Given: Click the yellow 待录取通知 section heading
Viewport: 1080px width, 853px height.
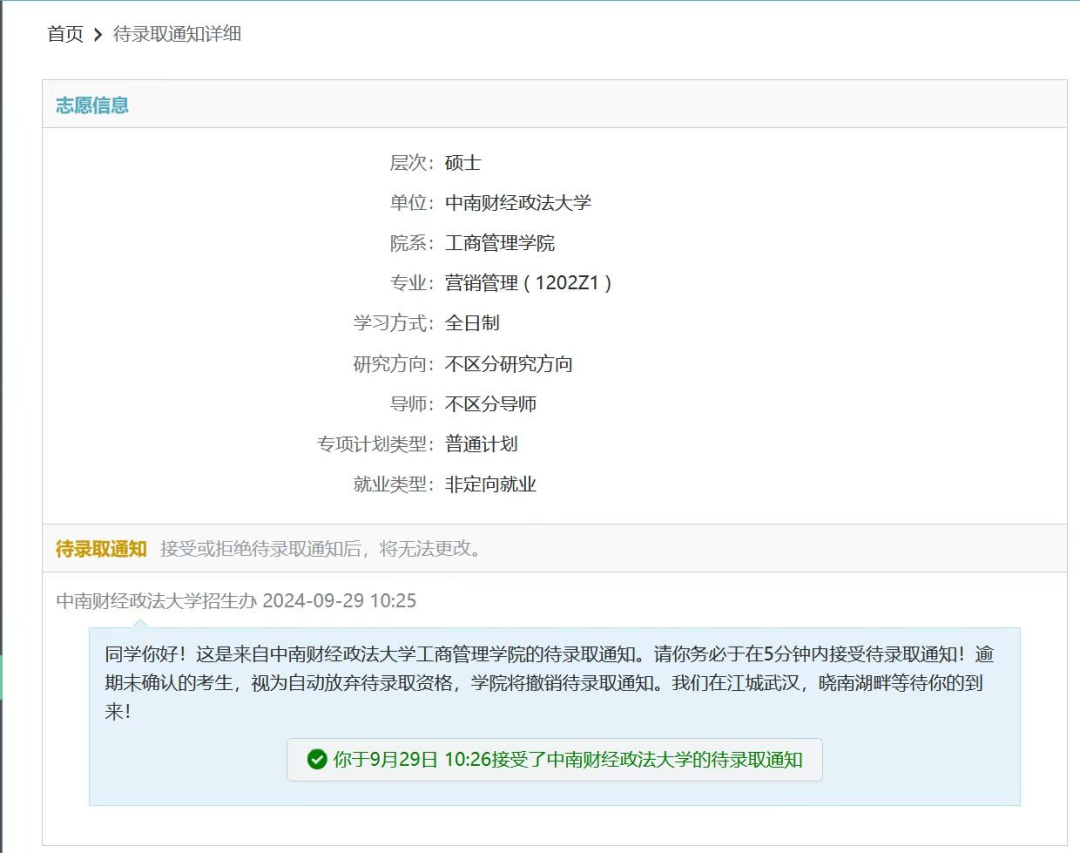Looking at the screenshot, I should pos(101,548).
